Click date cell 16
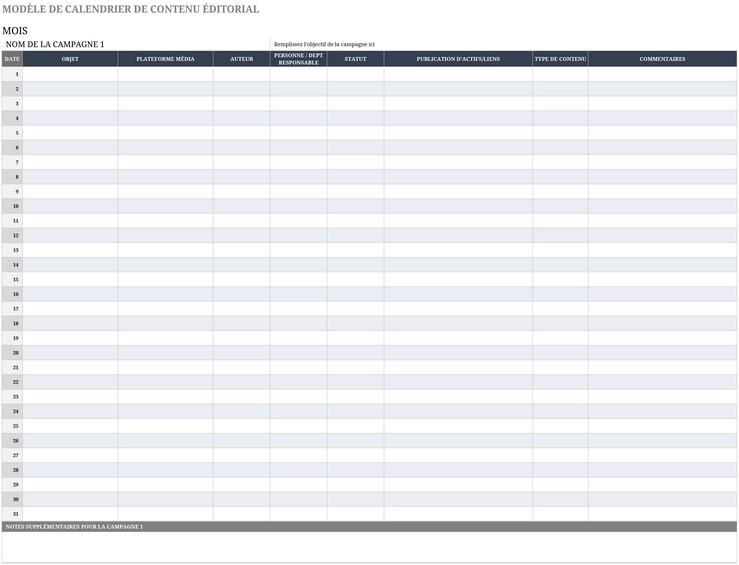 (x=12, y=294)
